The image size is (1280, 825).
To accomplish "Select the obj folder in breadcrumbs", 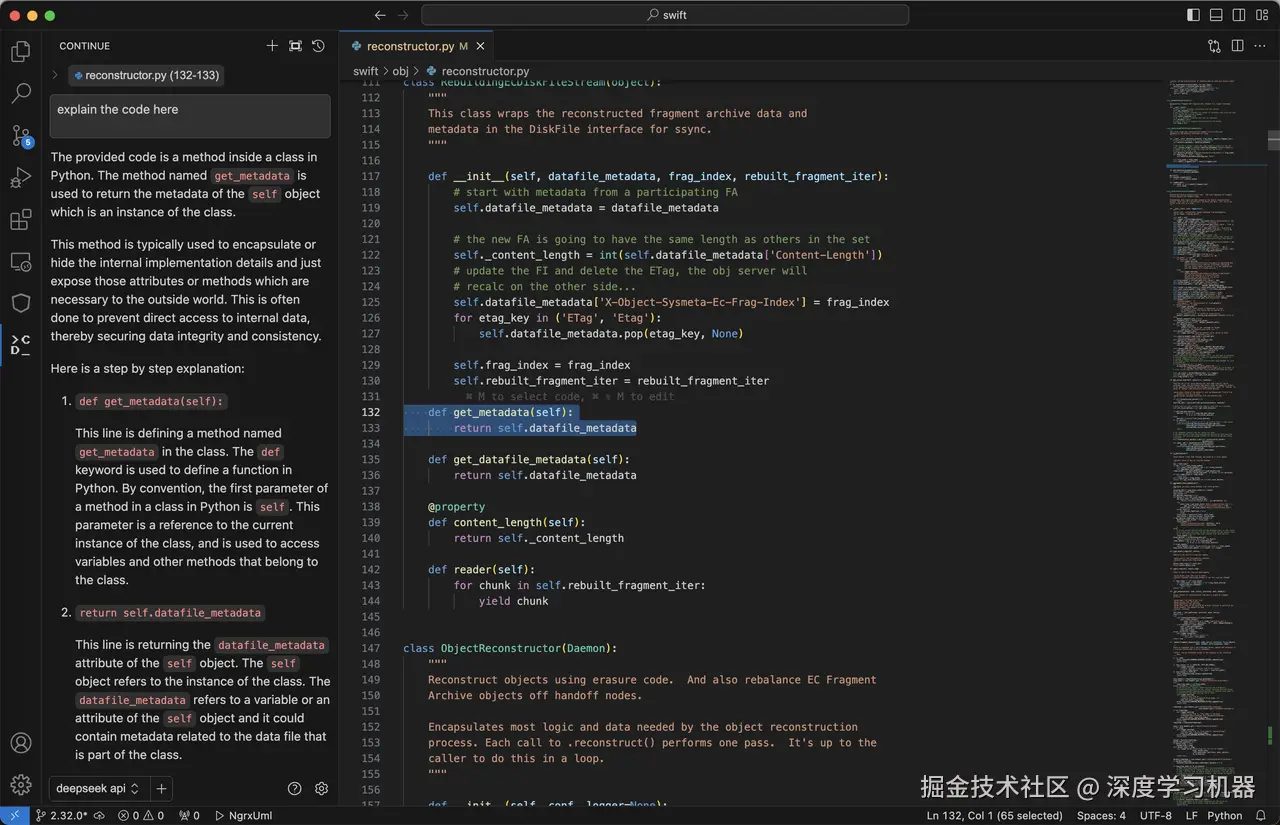I will (x=400, y=71).
